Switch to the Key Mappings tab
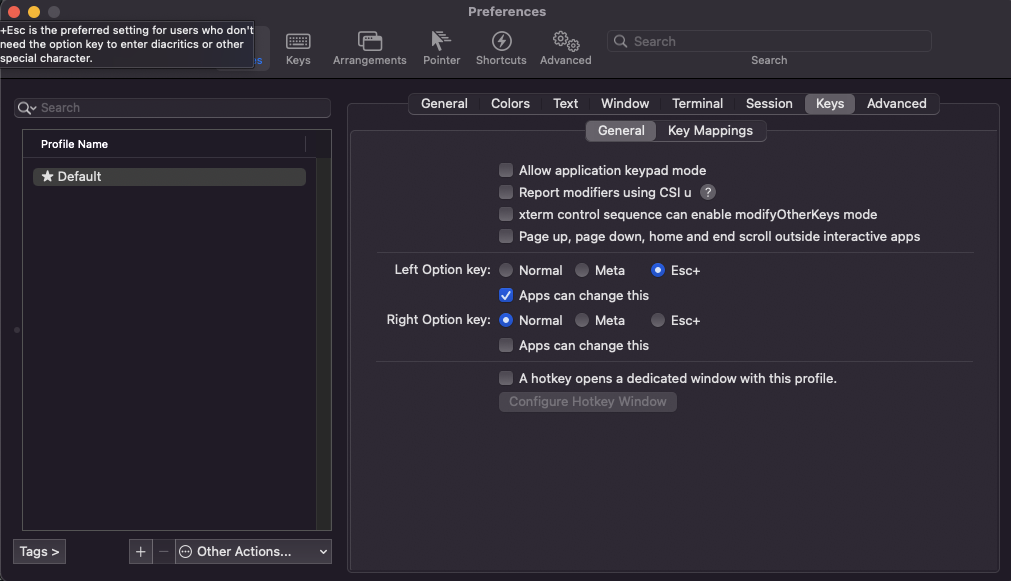This screenshot has height=581, width=1011. (x=711, y=130)
